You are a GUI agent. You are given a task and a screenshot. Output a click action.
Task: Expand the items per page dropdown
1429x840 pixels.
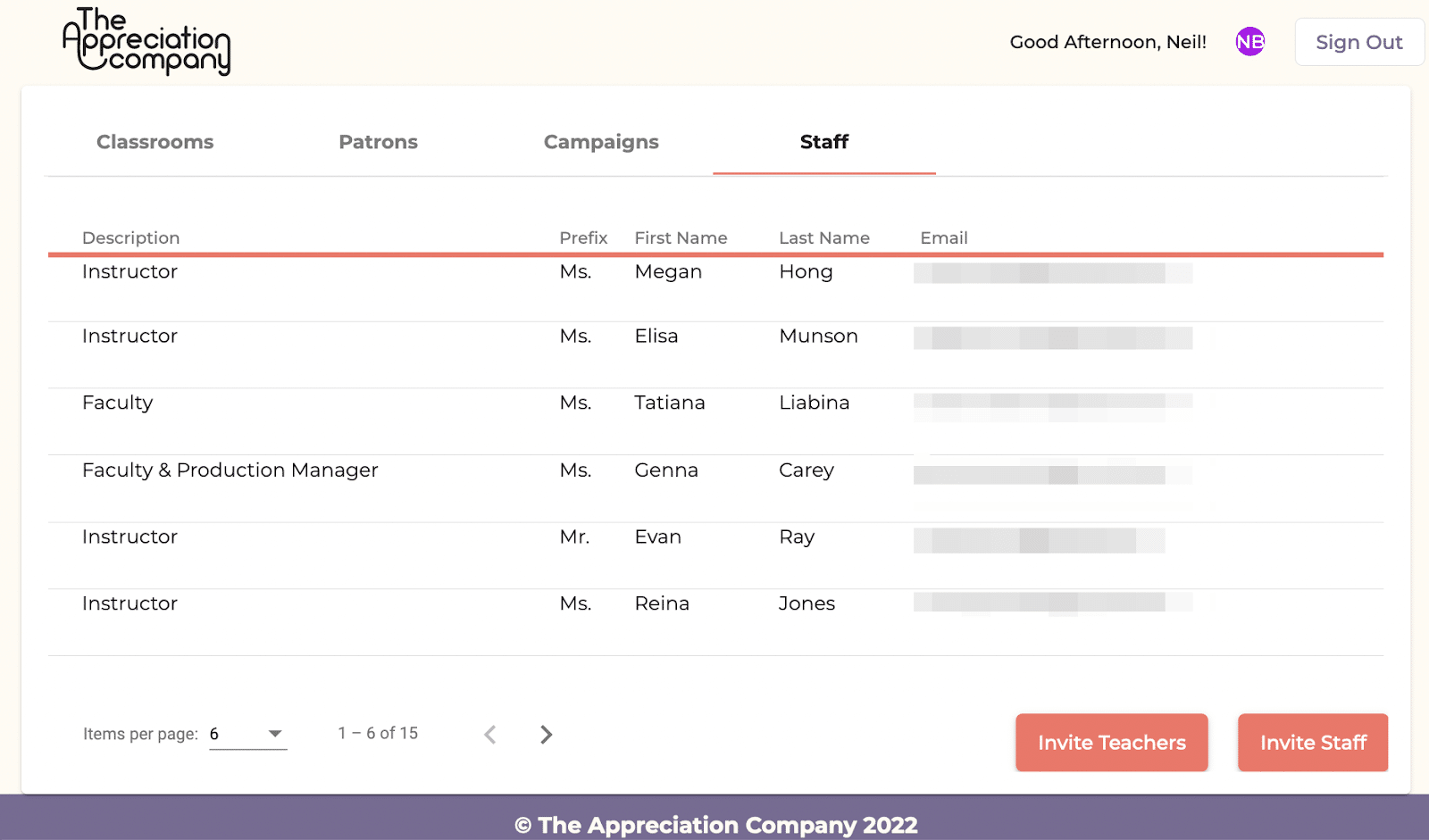pyautogui.click(x=248, y=734)
